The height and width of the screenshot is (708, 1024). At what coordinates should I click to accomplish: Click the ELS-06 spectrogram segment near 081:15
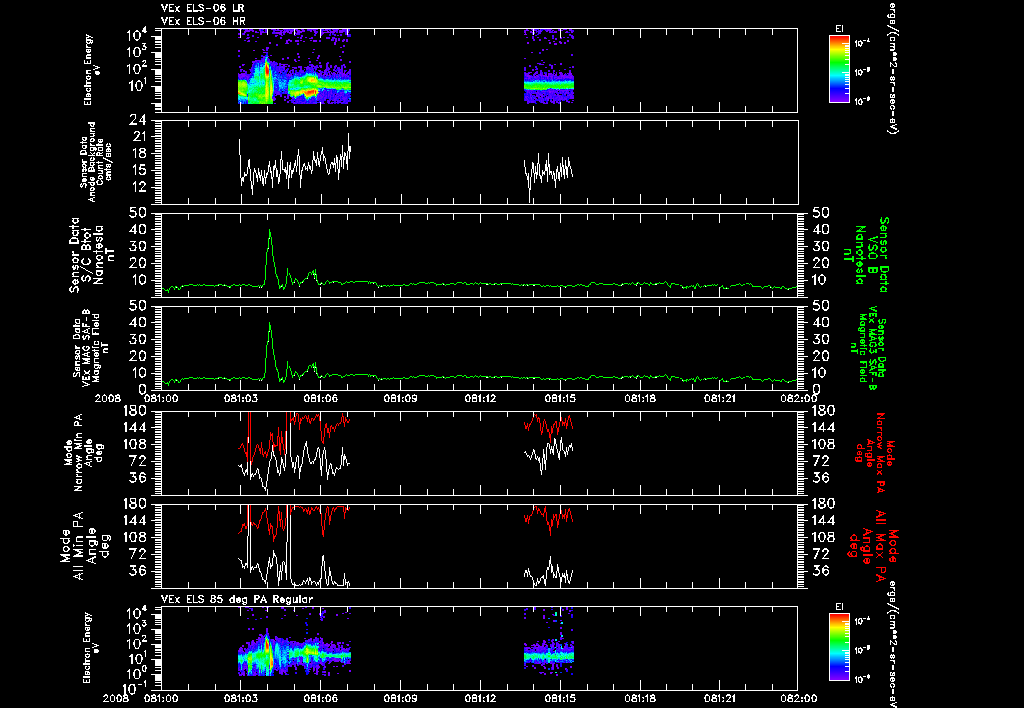pos(549,85)
